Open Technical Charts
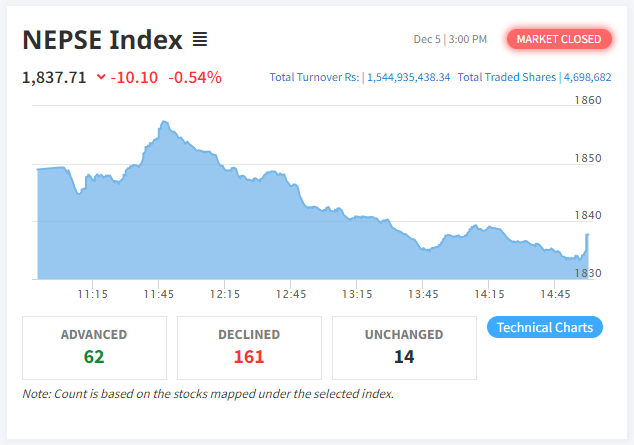Viewport: 634px width, 445px height. coord(545,327)
